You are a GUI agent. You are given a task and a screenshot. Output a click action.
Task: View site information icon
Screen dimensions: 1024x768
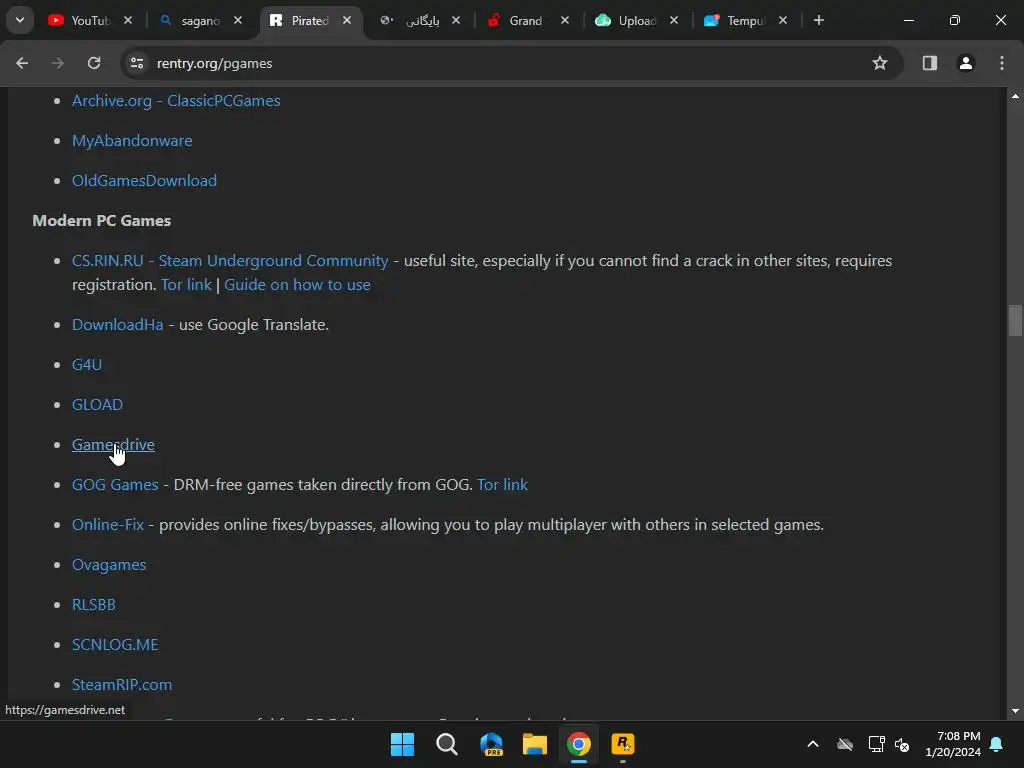tap(136, 63)
